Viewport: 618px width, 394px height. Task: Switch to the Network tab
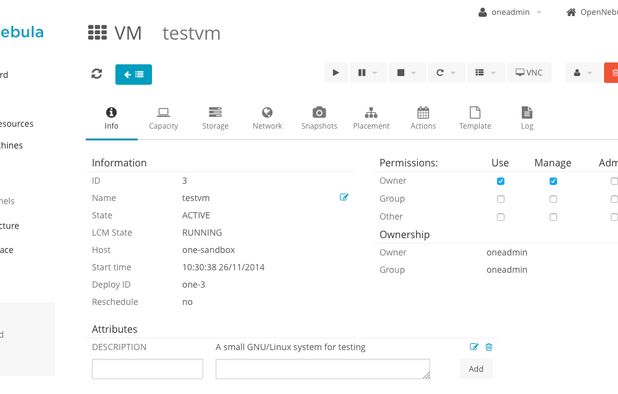(x=267, y=118)
